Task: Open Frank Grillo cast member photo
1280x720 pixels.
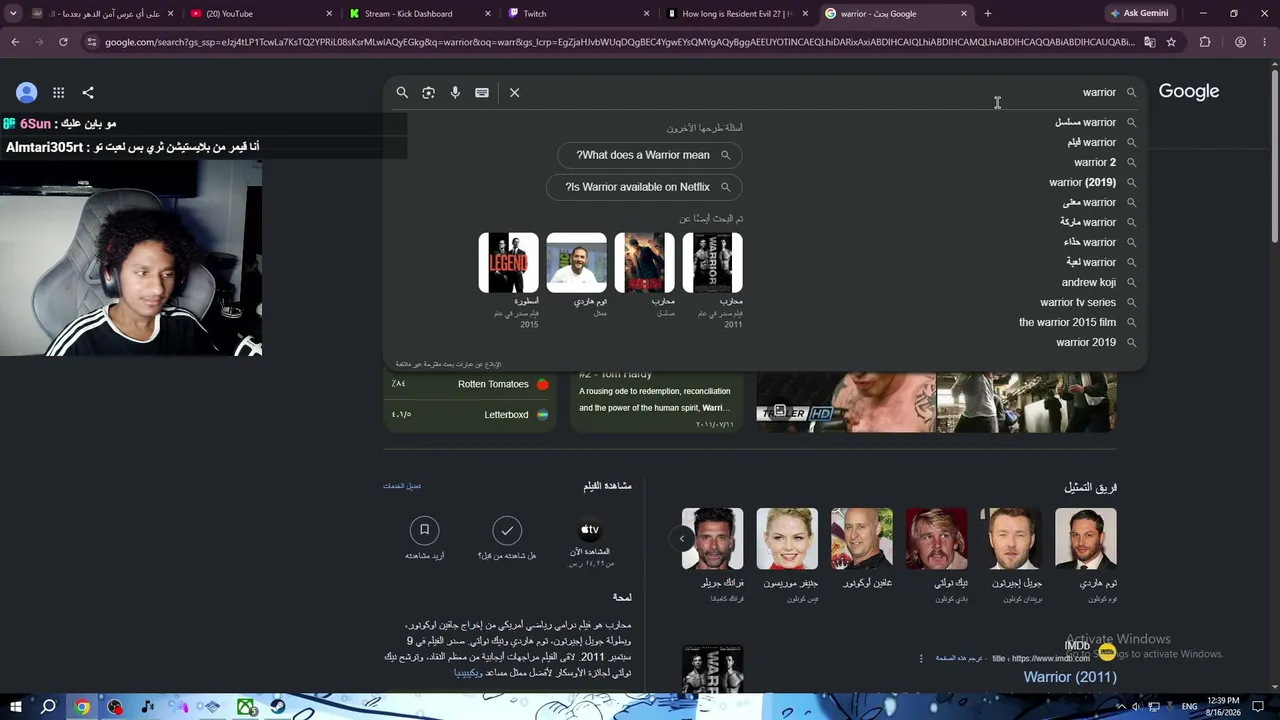Action: point(712,539)
